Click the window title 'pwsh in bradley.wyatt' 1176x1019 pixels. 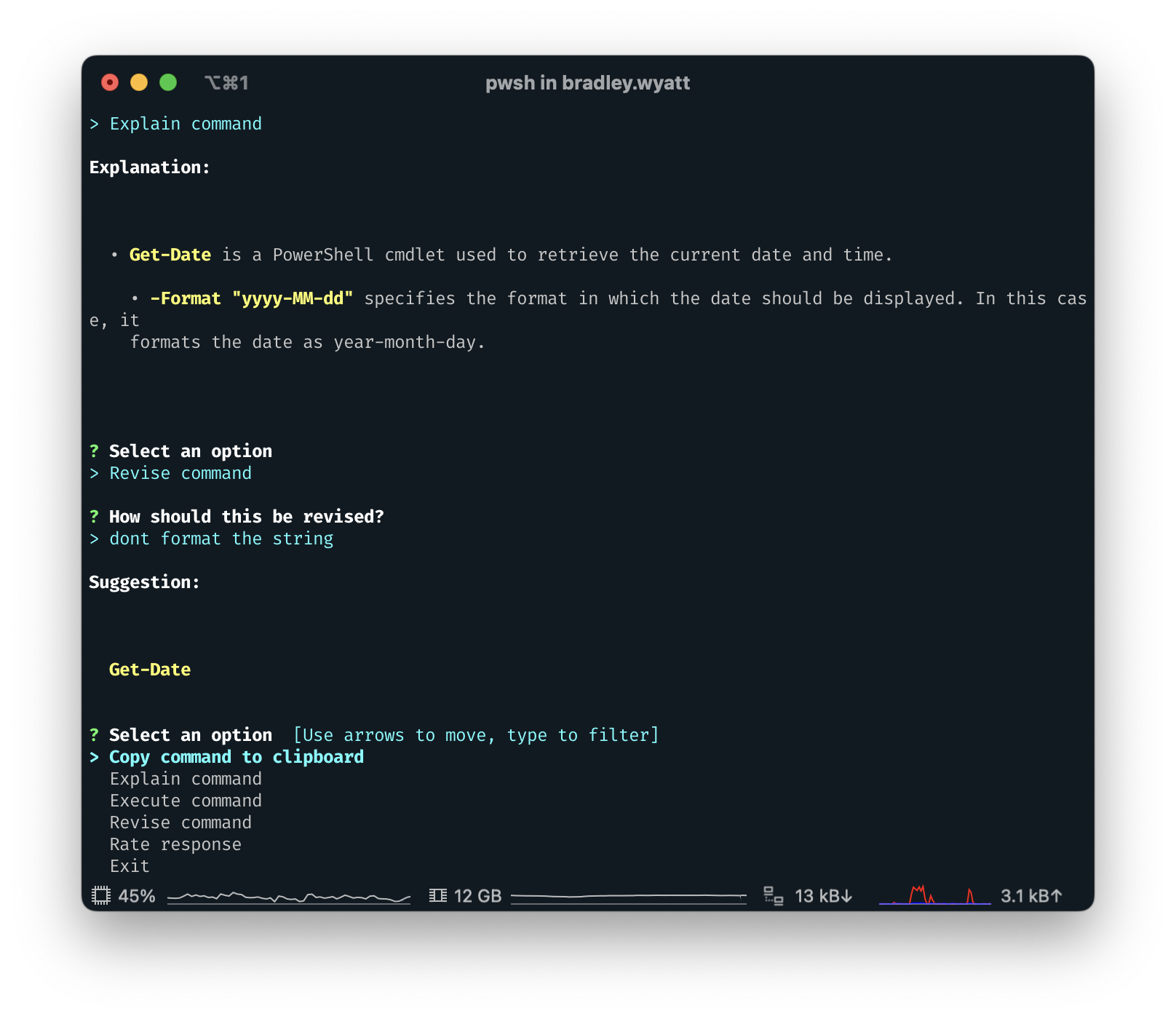click(587, 83)
